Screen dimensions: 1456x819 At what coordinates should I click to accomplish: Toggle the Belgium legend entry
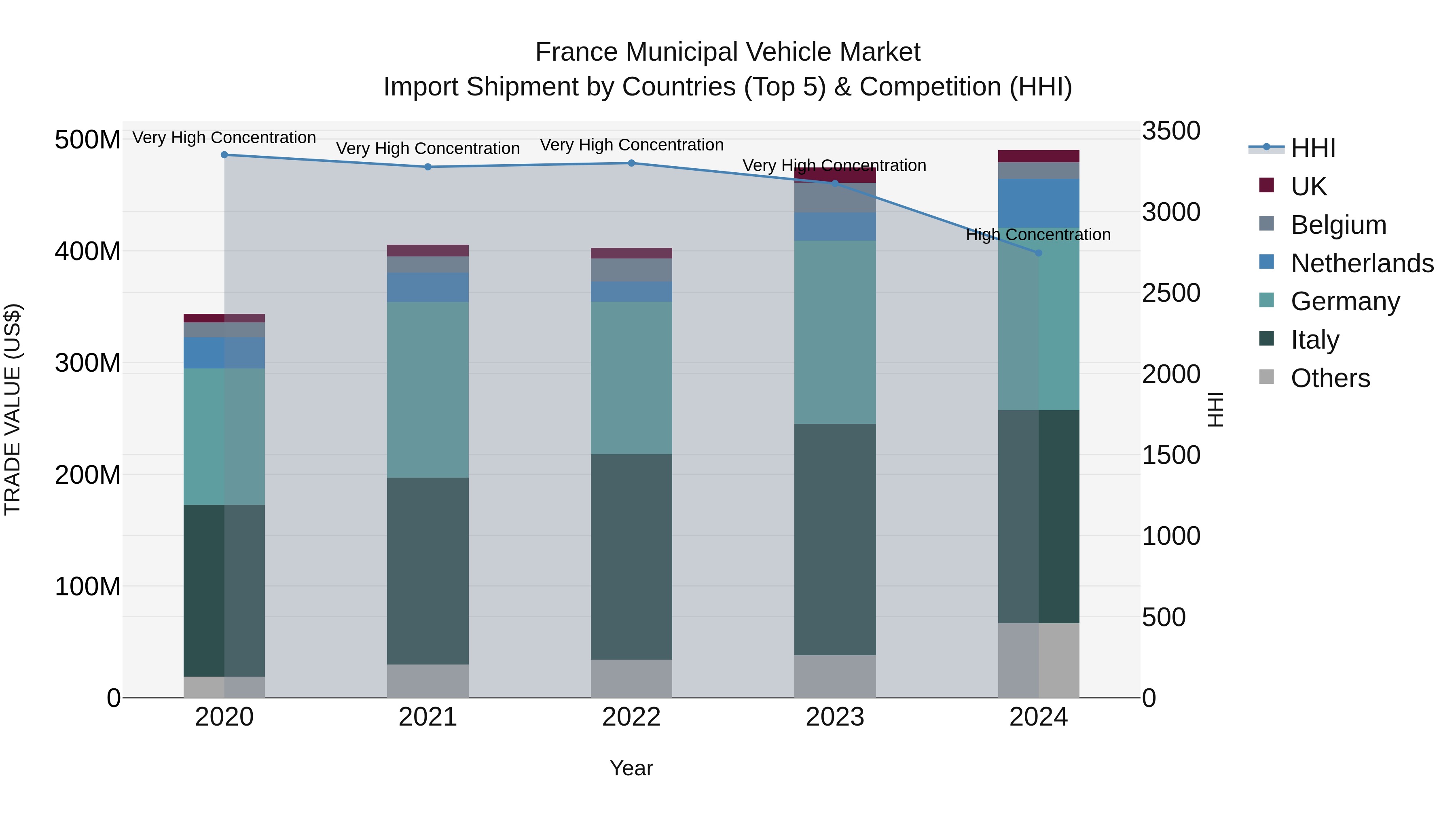(1323, 224)
